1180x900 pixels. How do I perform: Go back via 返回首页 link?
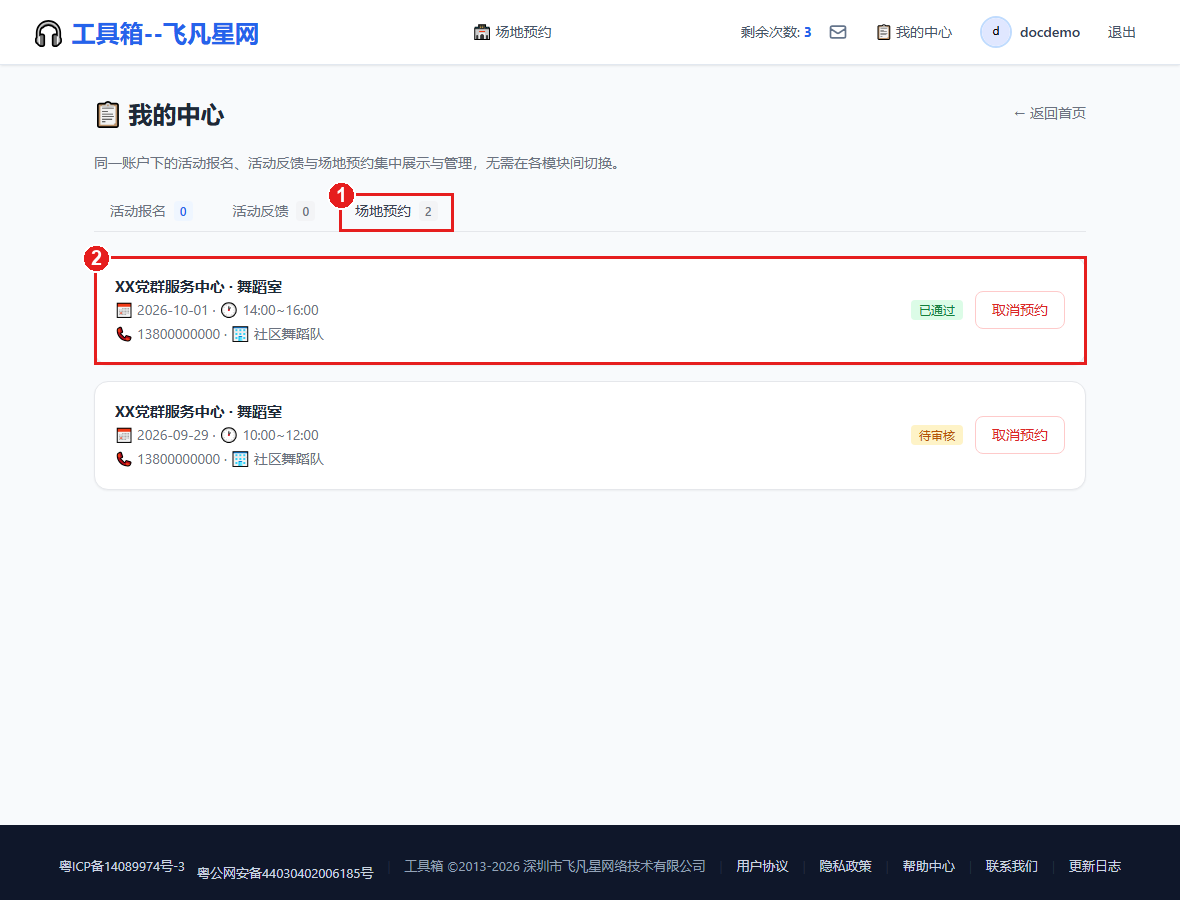1049,113
